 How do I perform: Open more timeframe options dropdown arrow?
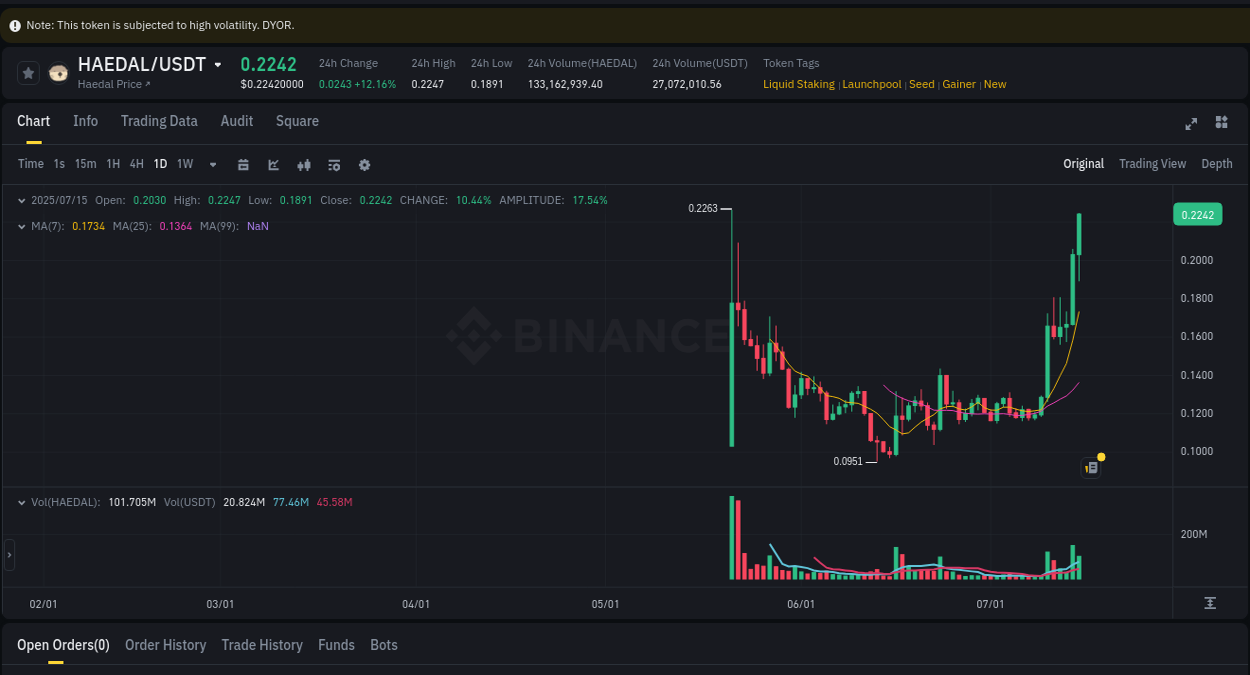pyautogui.click(x=212, y=164)
